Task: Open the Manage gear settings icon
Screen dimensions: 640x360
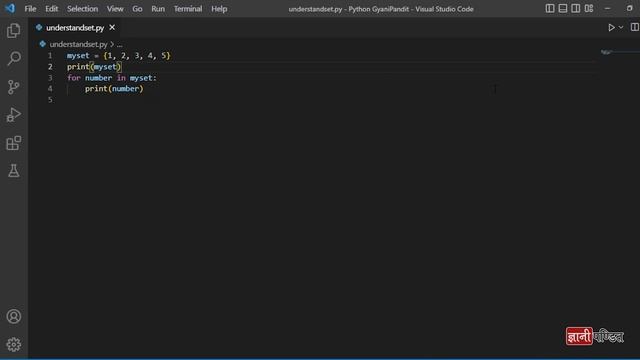Action: (13, 344)
